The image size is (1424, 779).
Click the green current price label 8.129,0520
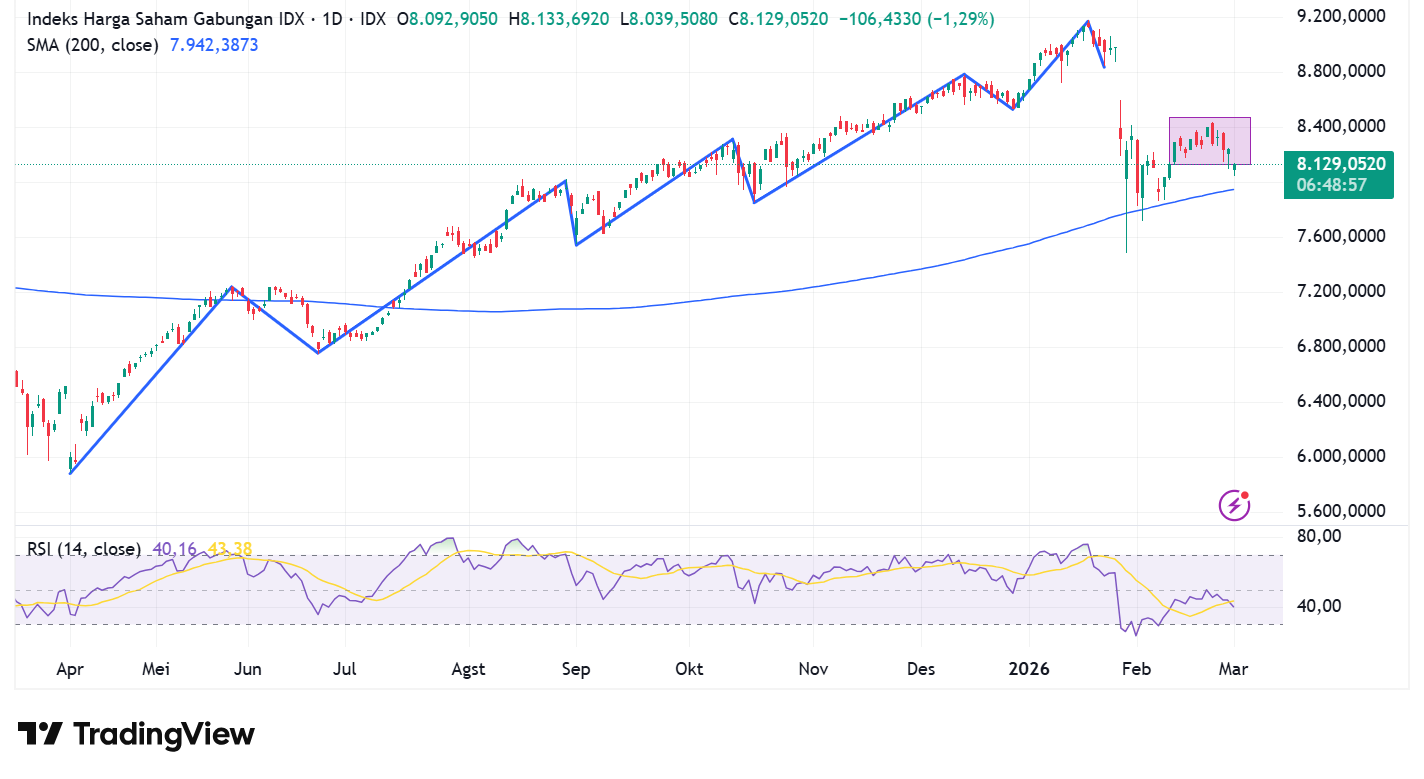[1340, 164]
